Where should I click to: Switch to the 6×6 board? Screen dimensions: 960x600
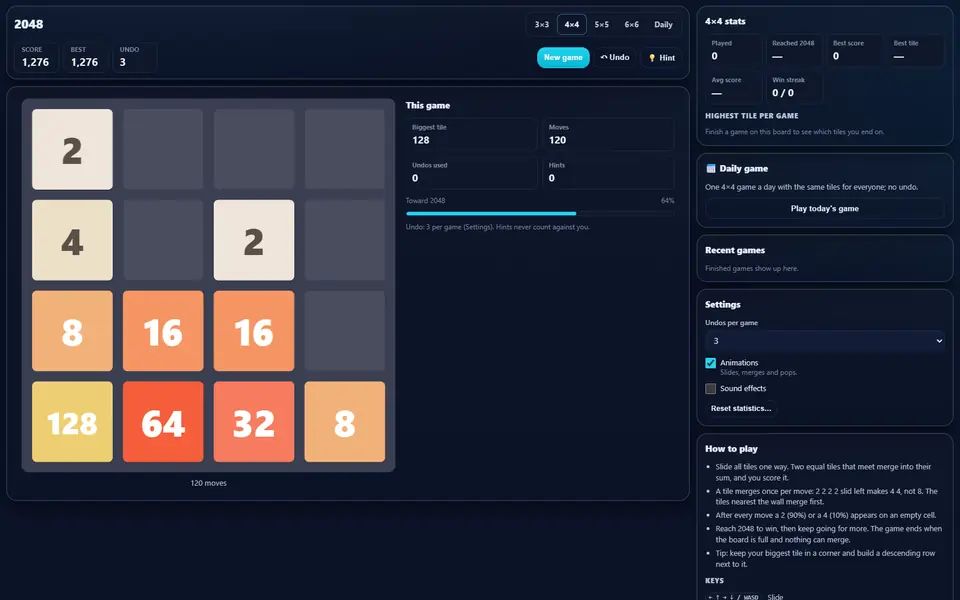631,24
